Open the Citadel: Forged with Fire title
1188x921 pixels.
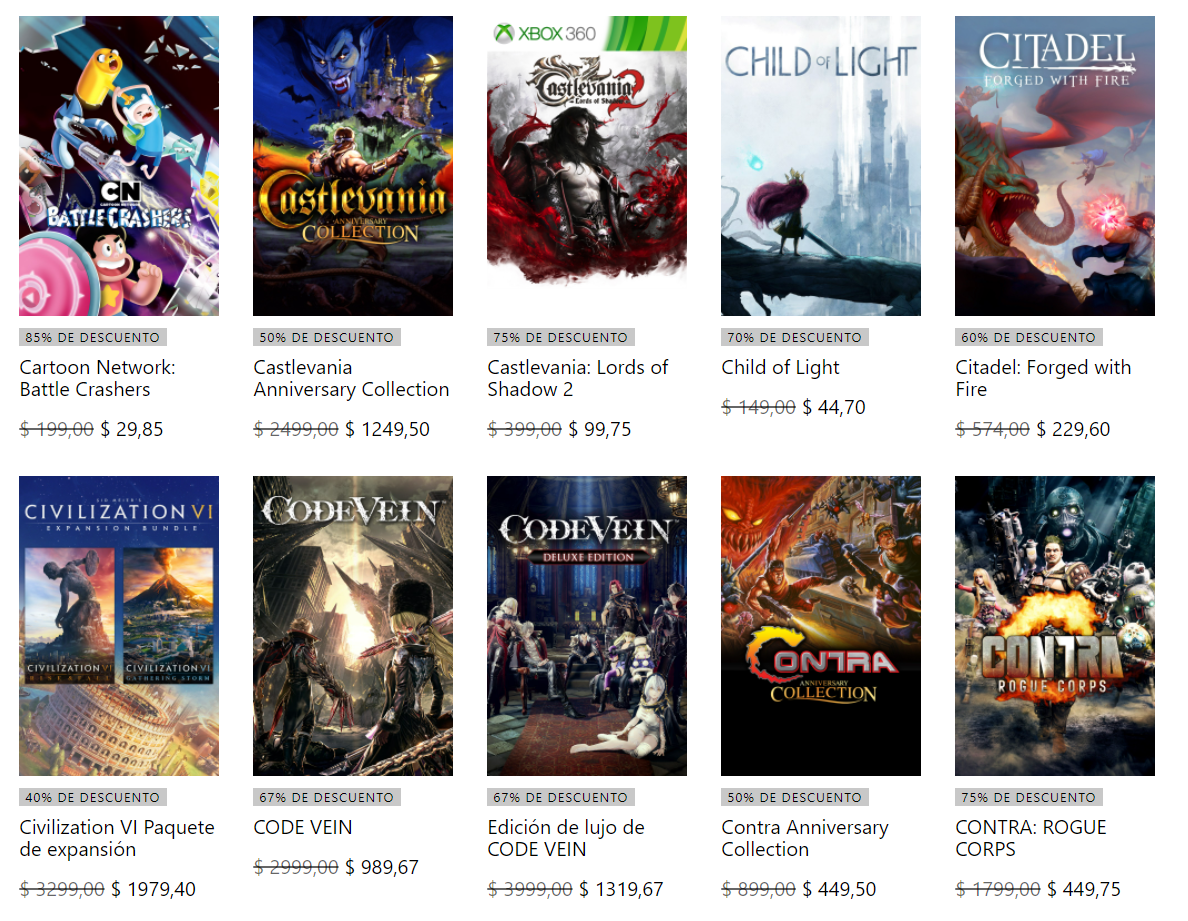click(1043, 378)
